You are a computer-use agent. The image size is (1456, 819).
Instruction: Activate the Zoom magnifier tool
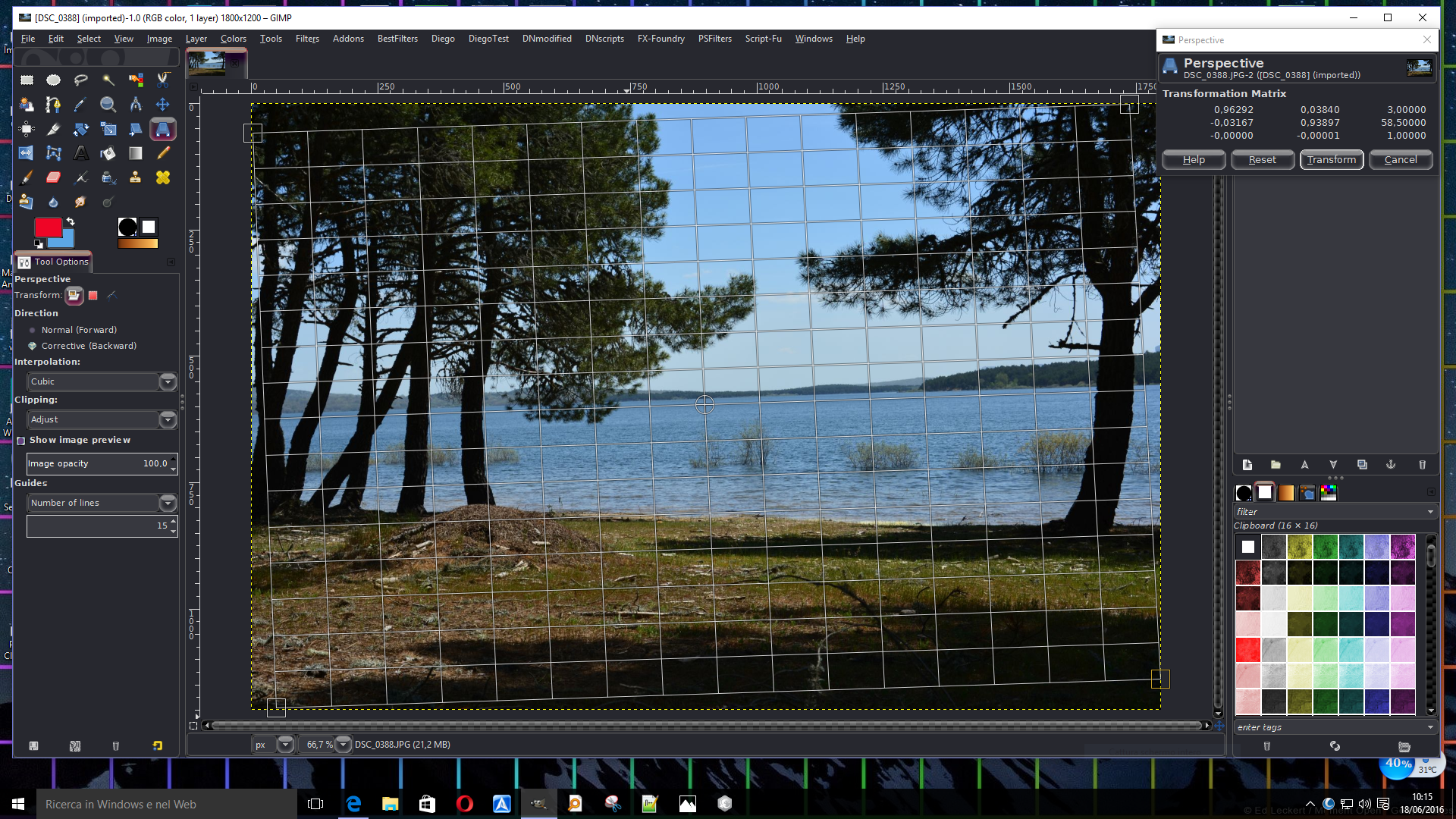(108, 105)
